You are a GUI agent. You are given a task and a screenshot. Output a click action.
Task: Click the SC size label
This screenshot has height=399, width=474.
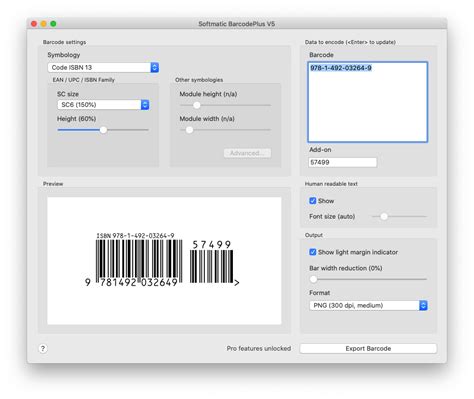(x=68, y=94)
